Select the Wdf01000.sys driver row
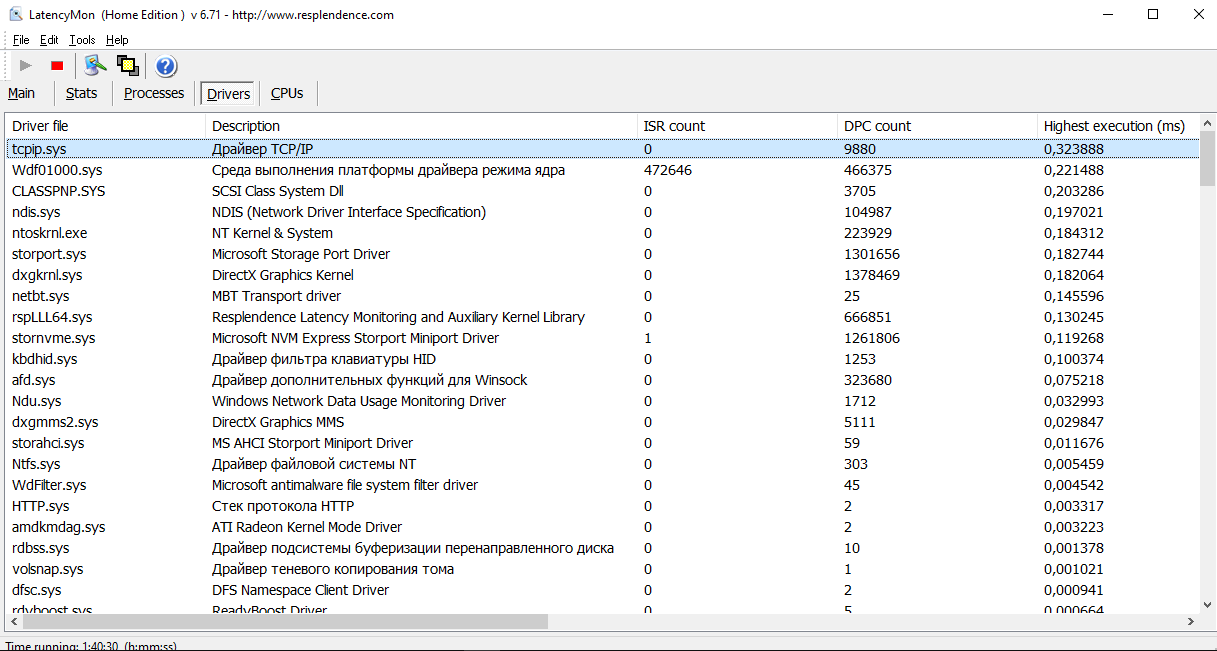 click(x=602, y=170)
